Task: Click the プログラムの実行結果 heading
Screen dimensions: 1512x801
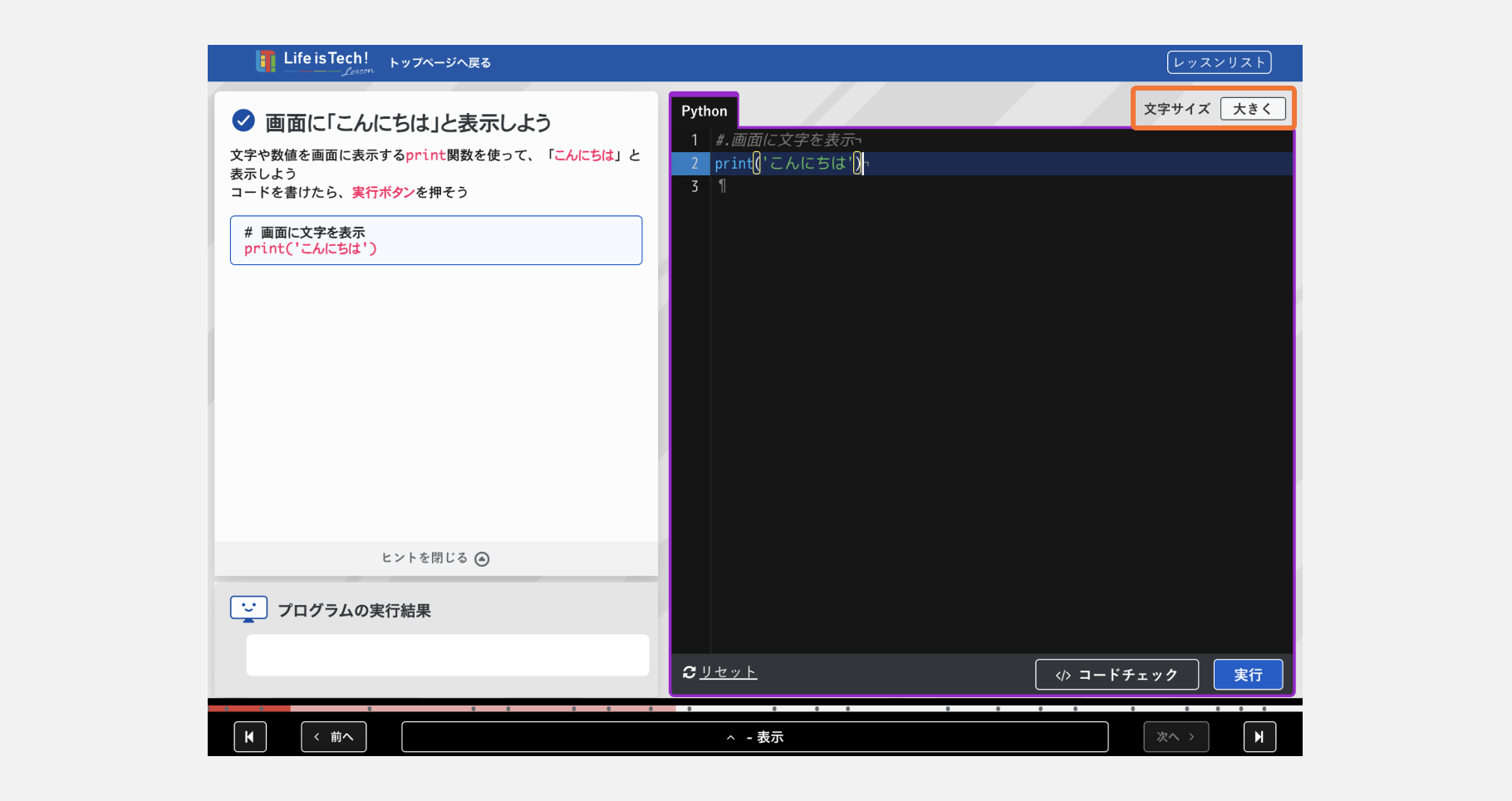Action: (x=354, y=611)
